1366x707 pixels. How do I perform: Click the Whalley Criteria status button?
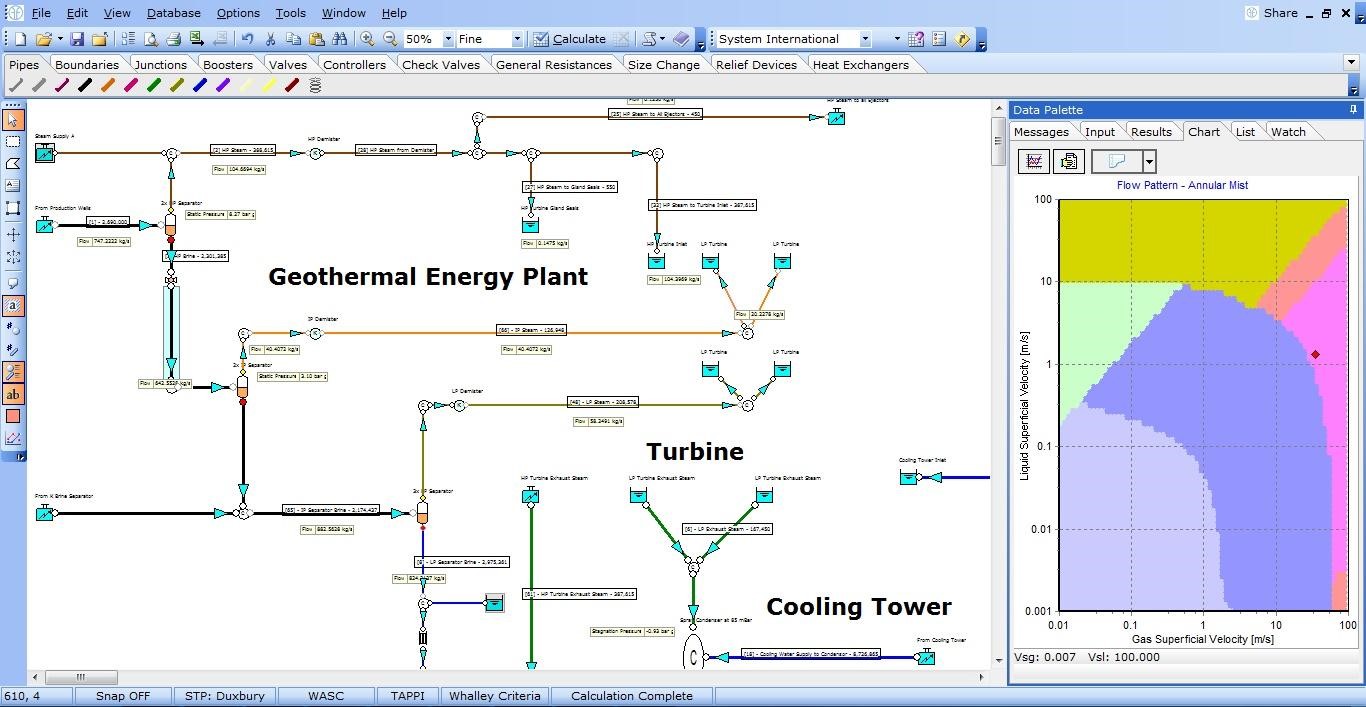pyautogui.click(x=494, y=695)
